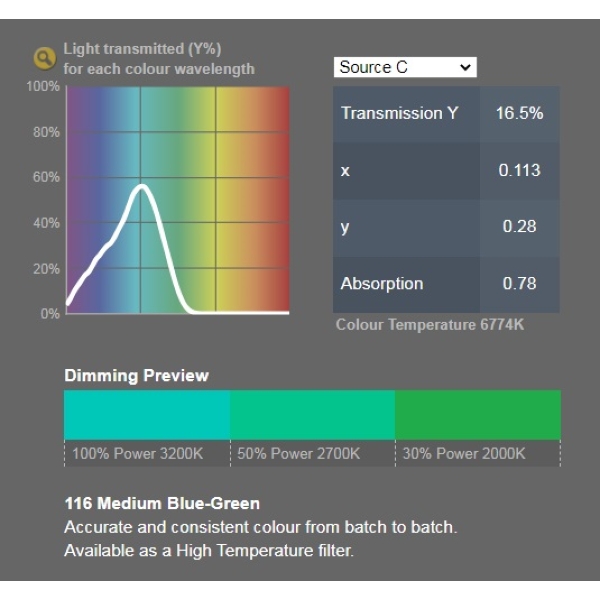The image size is (600, 600).
Task: Click the x value 0.113 cell
Action: [520, 170]
